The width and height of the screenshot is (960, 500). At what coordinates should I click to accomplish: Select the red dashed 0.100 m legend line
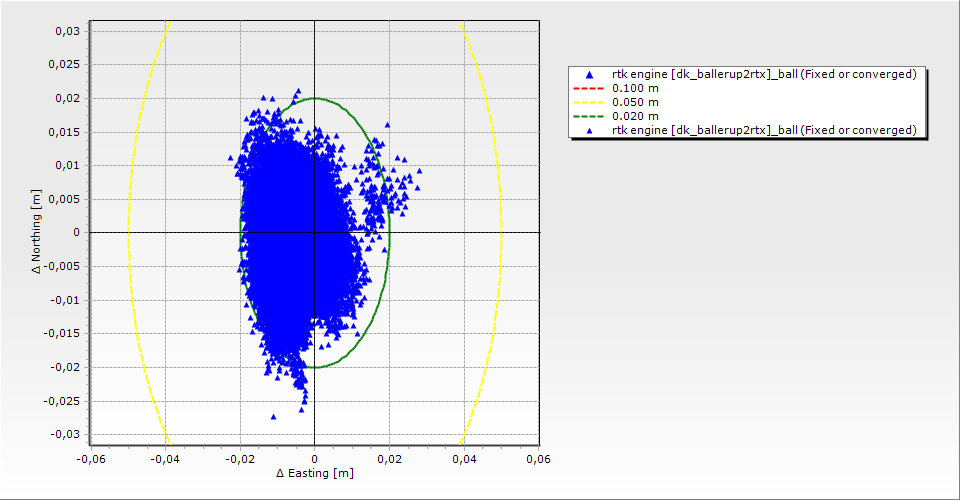coord(588,88)
